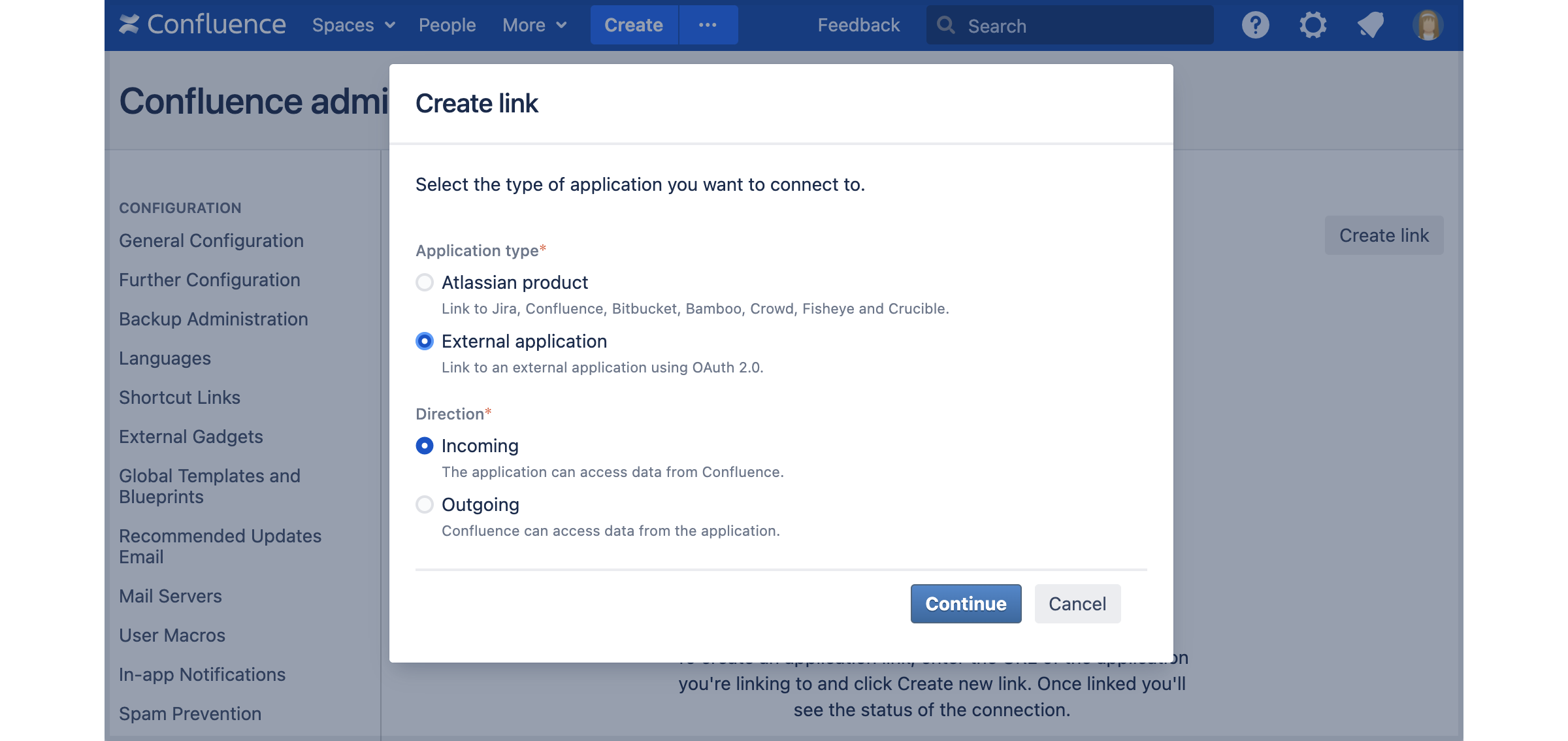Open the user profile avatar
The width and height of the screenshot is (1568, 741).
point(1428,25)
